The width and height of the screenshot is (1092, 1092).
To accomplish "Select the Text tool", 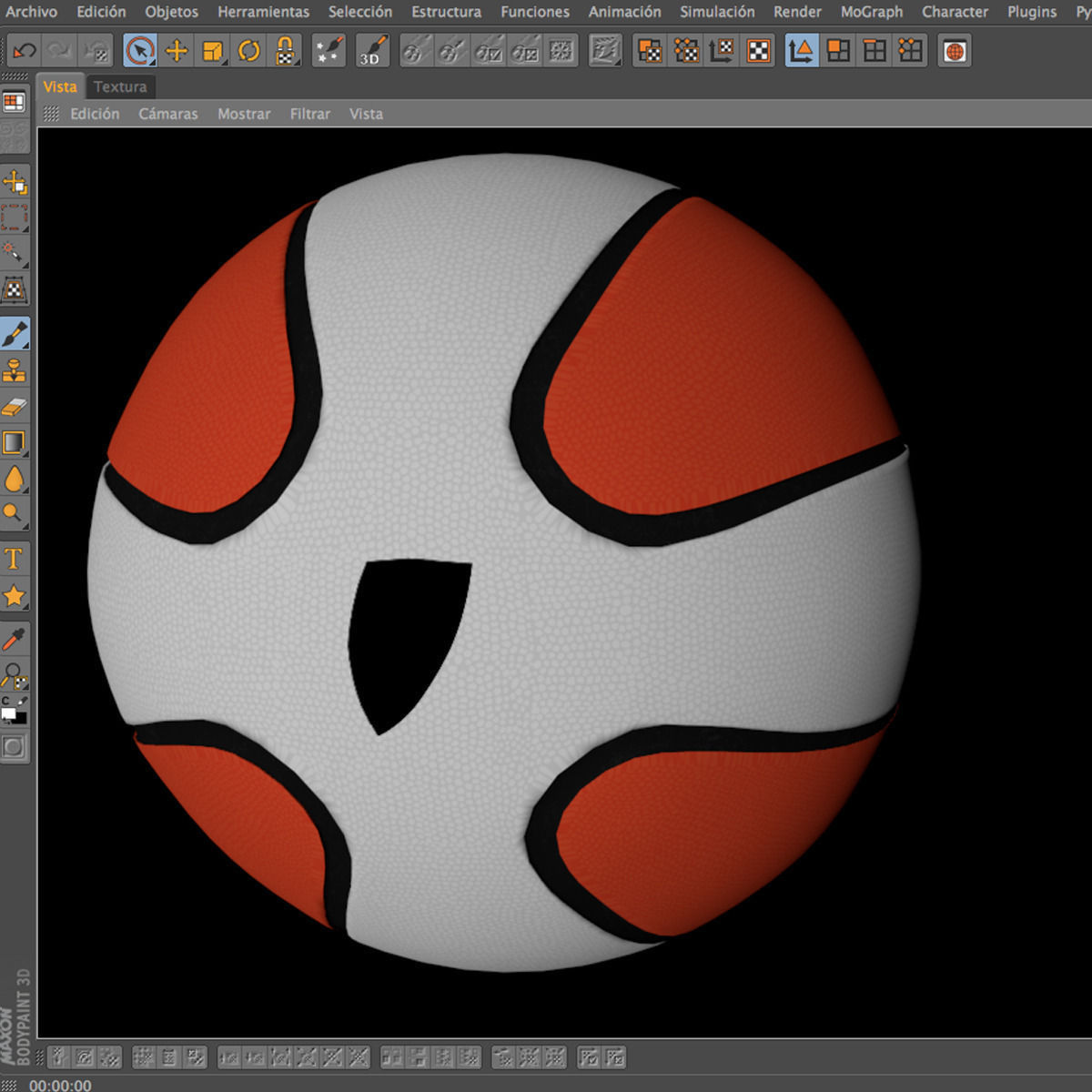I will click(x=15, y=559).
